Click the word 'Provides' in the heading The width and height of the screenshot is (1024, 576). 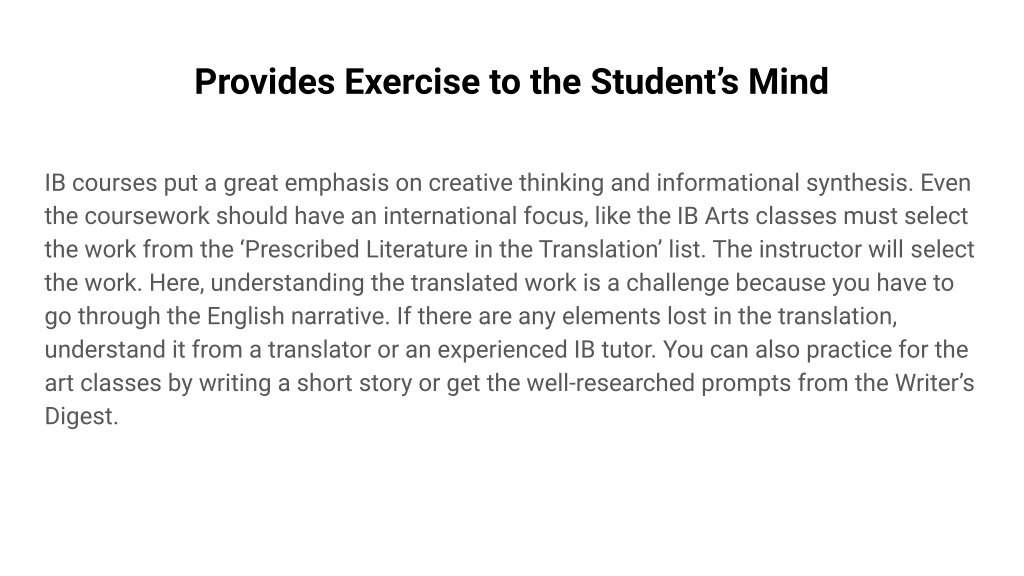click(264, 82)
